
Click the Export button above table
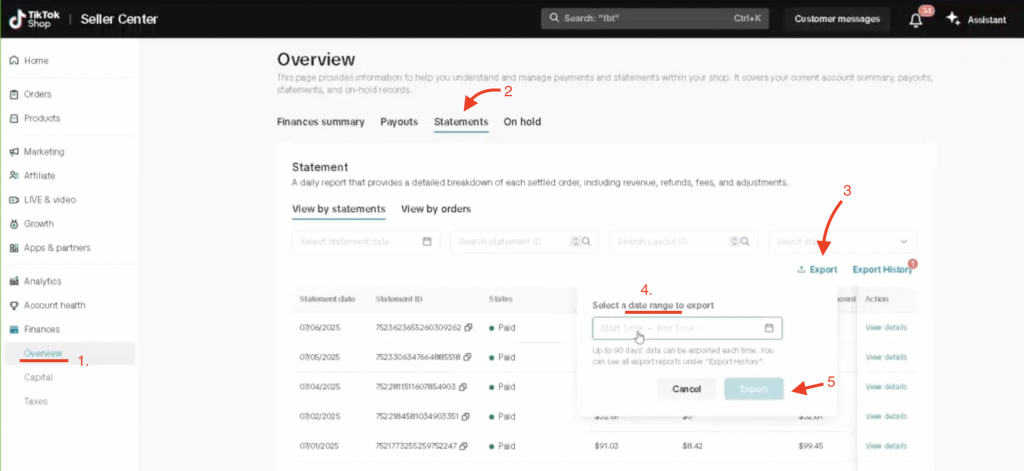pyautogui.click(x=817, y=269)
